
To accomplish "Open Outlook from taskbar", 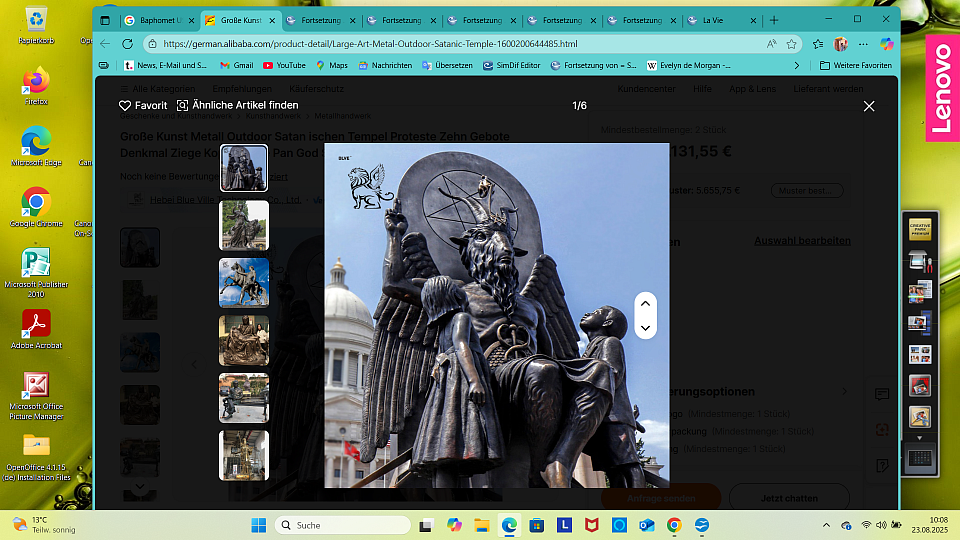I will pyautogui.click(x=647, y=525).
